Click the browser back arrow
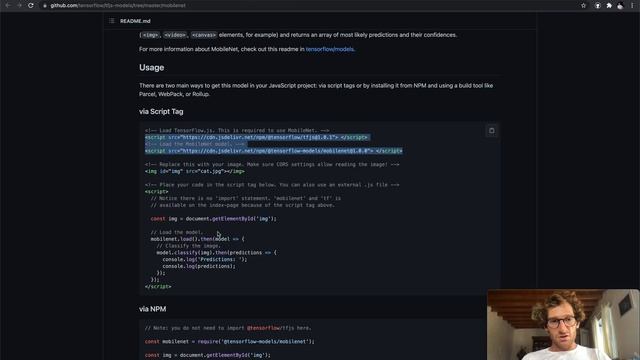 tap(8, 5)
